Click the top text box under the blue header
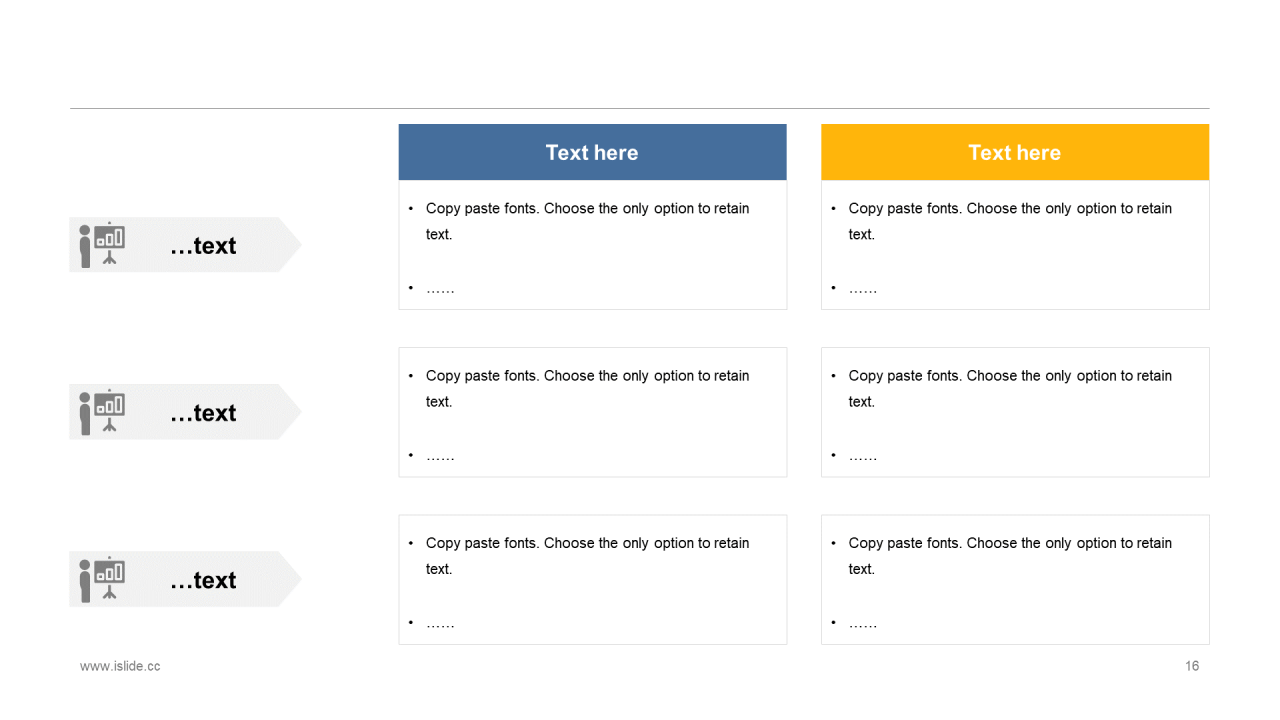 pyautogui.click(x=592, y=245)
